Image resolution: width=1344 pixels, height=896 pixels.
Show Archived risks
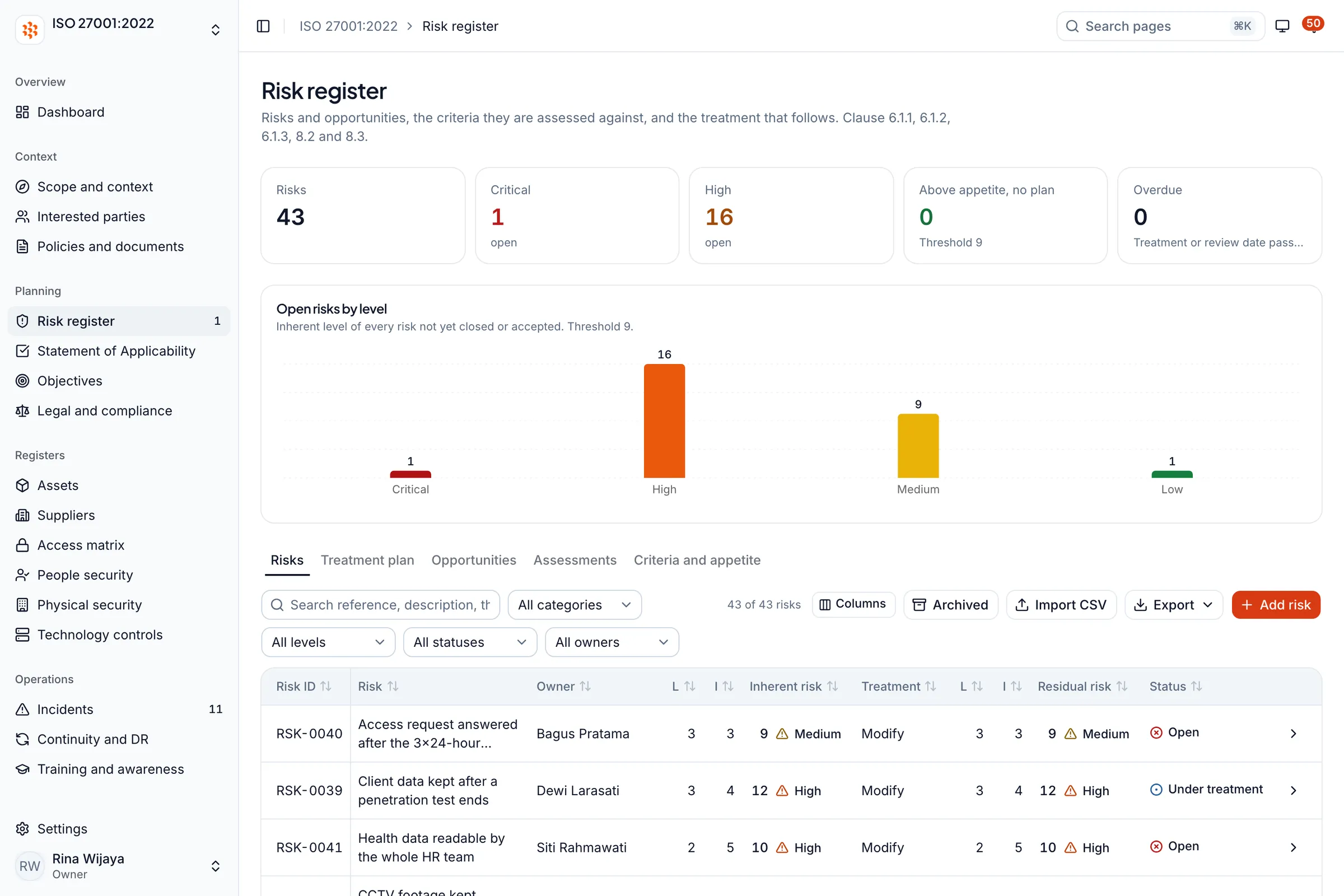[950, 605]
